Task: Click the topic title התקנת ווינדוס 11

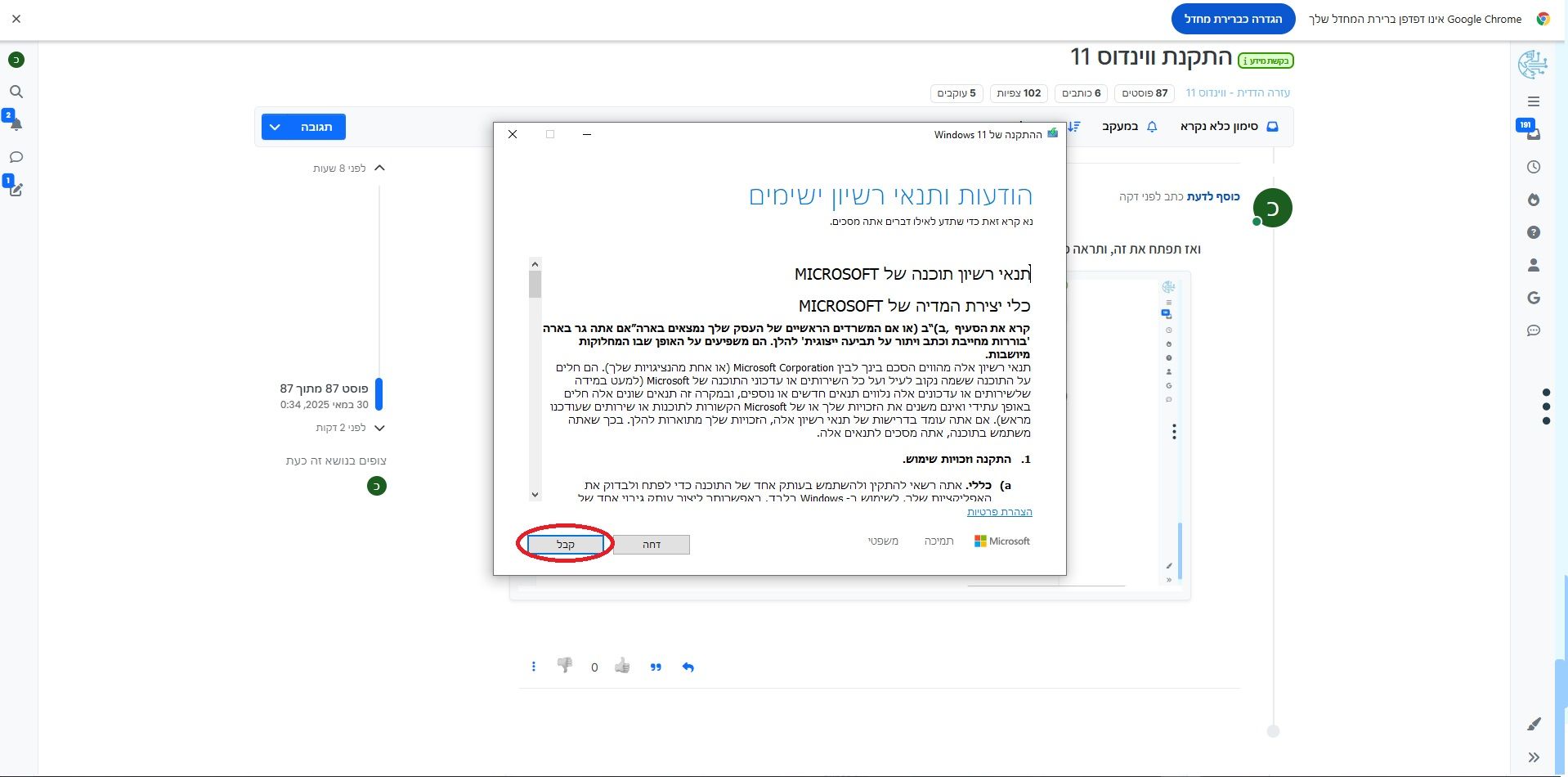Action: [x=1151, y=57]
